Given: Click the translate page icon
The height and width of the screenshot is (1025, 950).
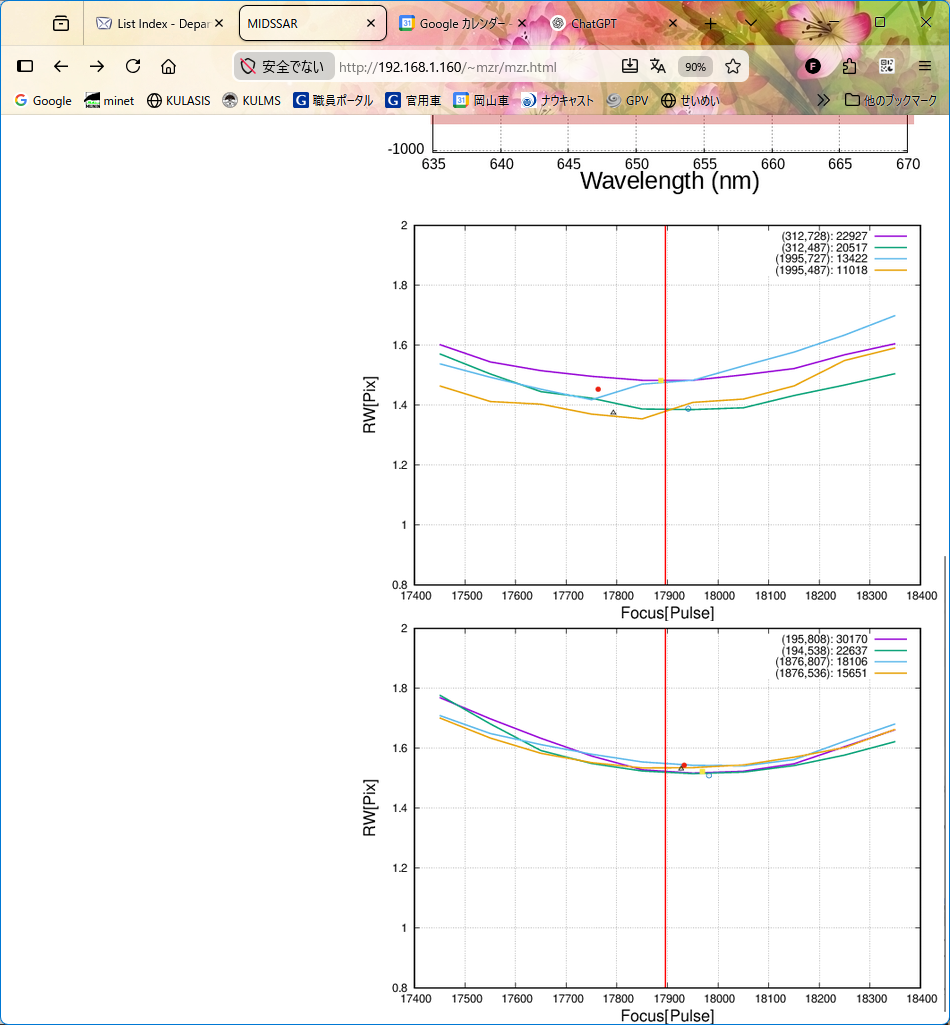Looking at the screenshot, I should [657, 66].
